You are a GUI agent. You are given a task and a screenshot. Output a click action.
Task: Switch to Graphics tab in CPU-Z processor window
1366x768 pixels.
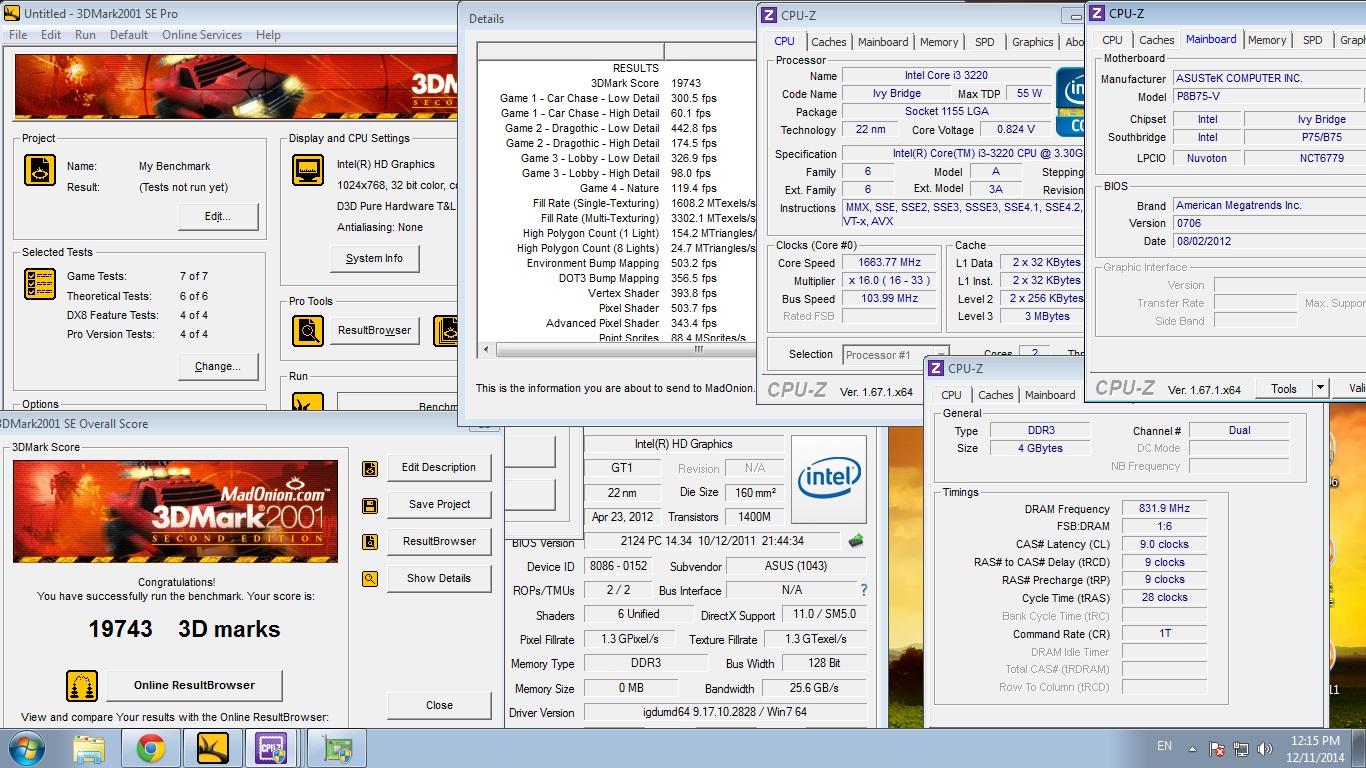click(1033, 42)
